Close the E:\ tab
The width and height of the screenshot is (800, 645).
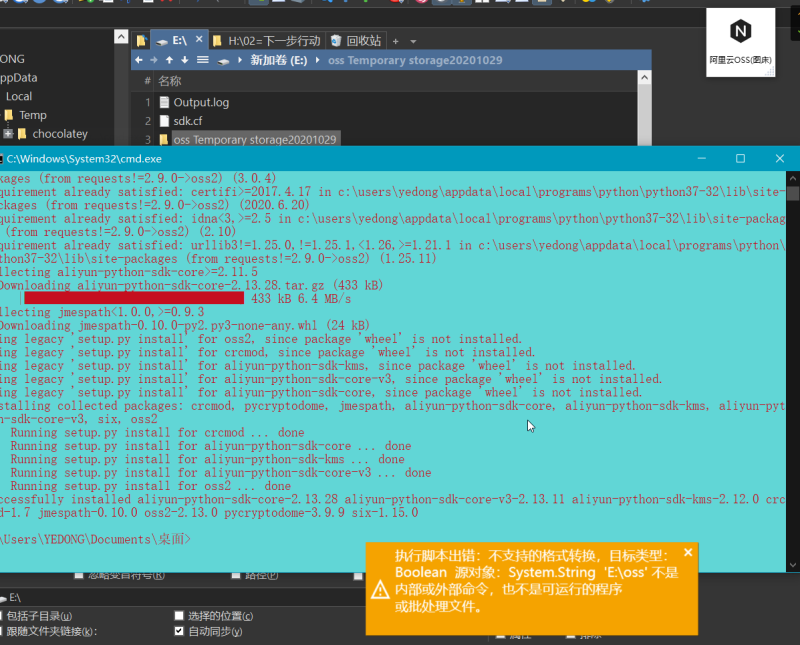(199, 39)
